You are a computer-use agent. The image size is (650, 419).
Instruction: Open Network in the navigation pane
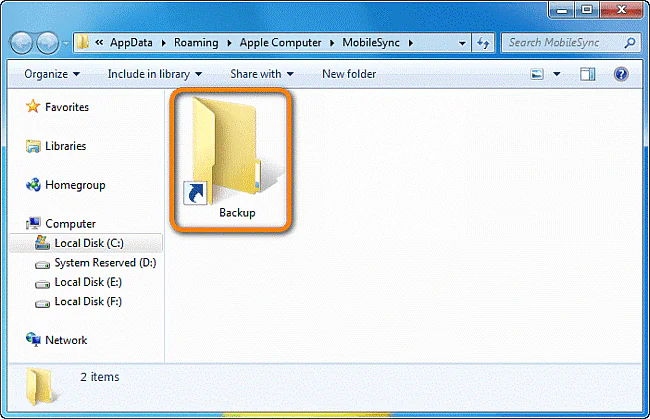point(66,340)
